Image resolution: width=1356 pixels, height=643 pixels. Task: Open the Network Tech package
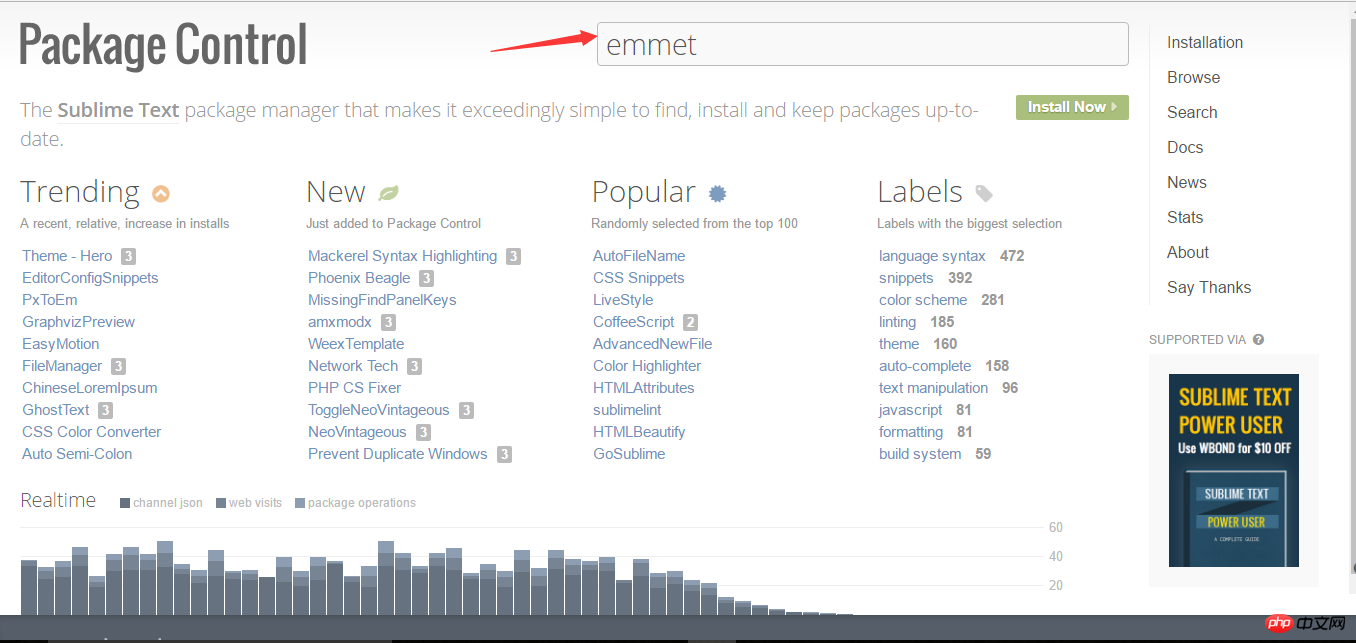click(353, 366)
